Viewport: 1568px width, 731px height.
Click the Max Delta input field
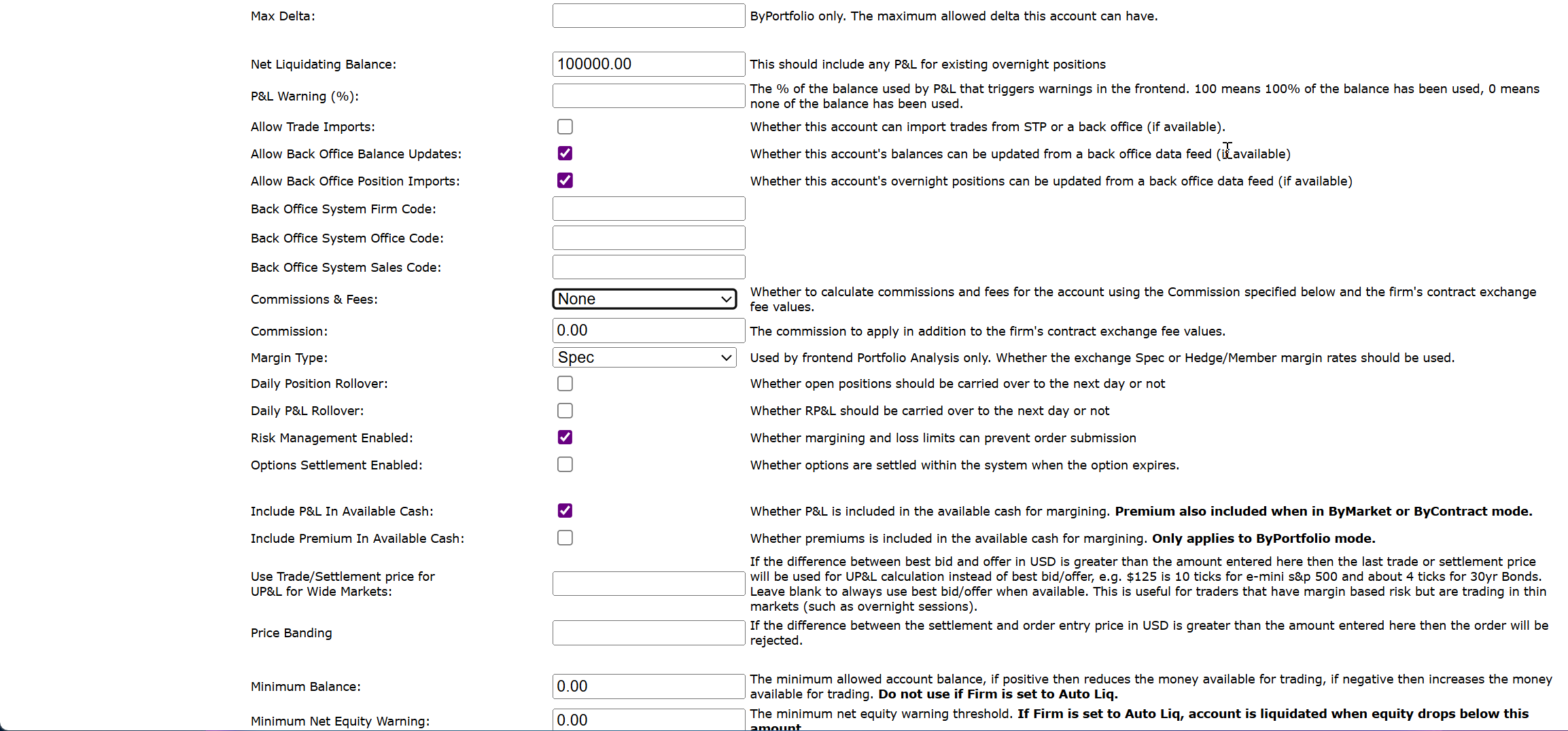point(648,16)
